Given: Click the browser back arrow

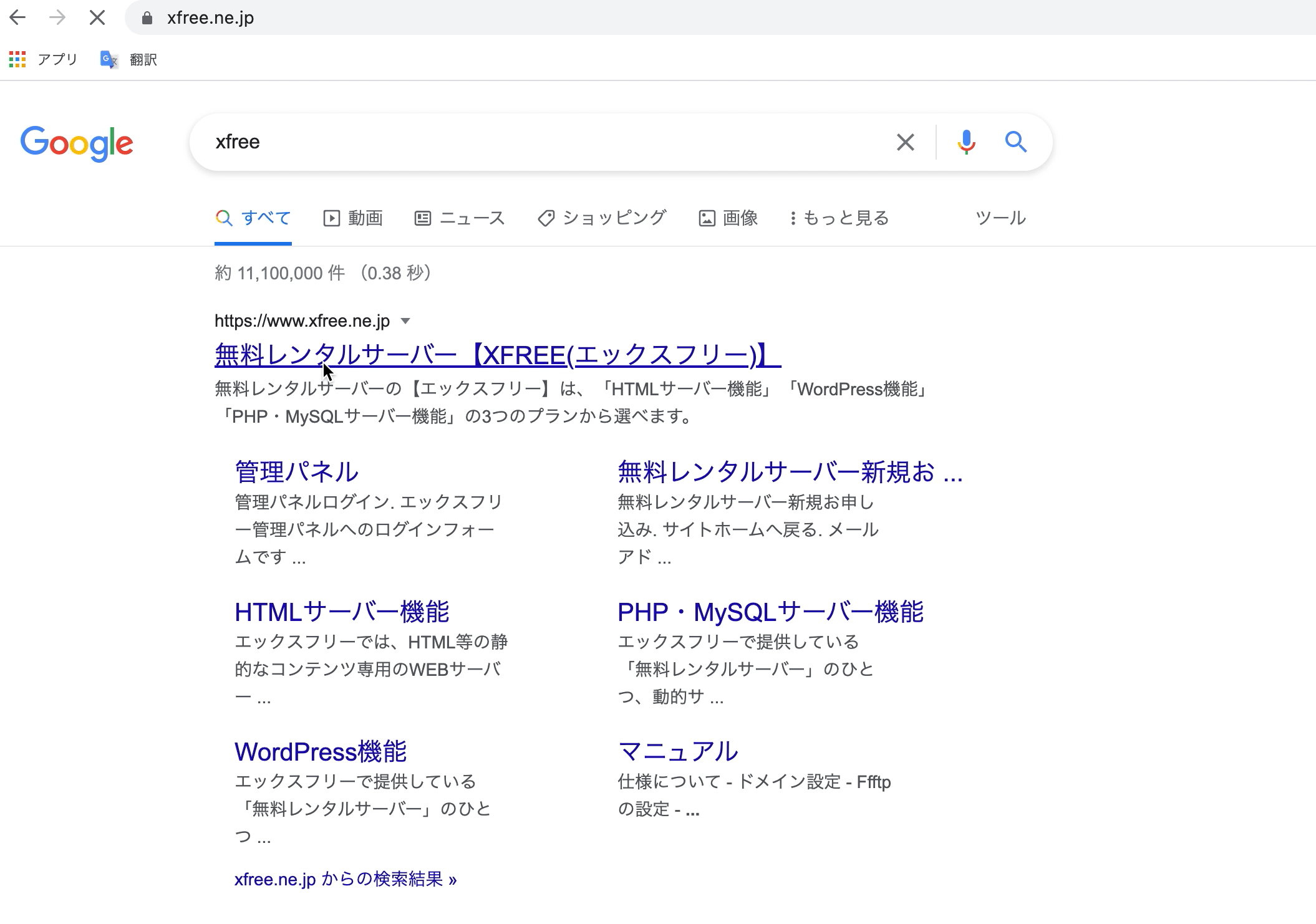Looking at the screenshot, I should pyautogui.click(x=19, y=17).
